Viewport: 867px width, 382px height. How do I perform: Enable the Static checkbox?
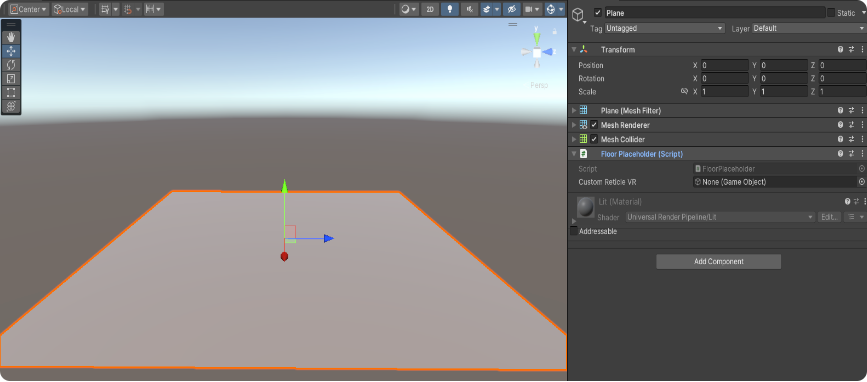831,13
